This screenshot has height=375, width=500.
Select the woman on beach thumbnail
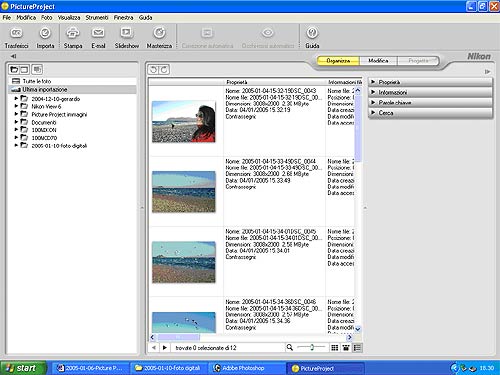click(x=184, y=122)
